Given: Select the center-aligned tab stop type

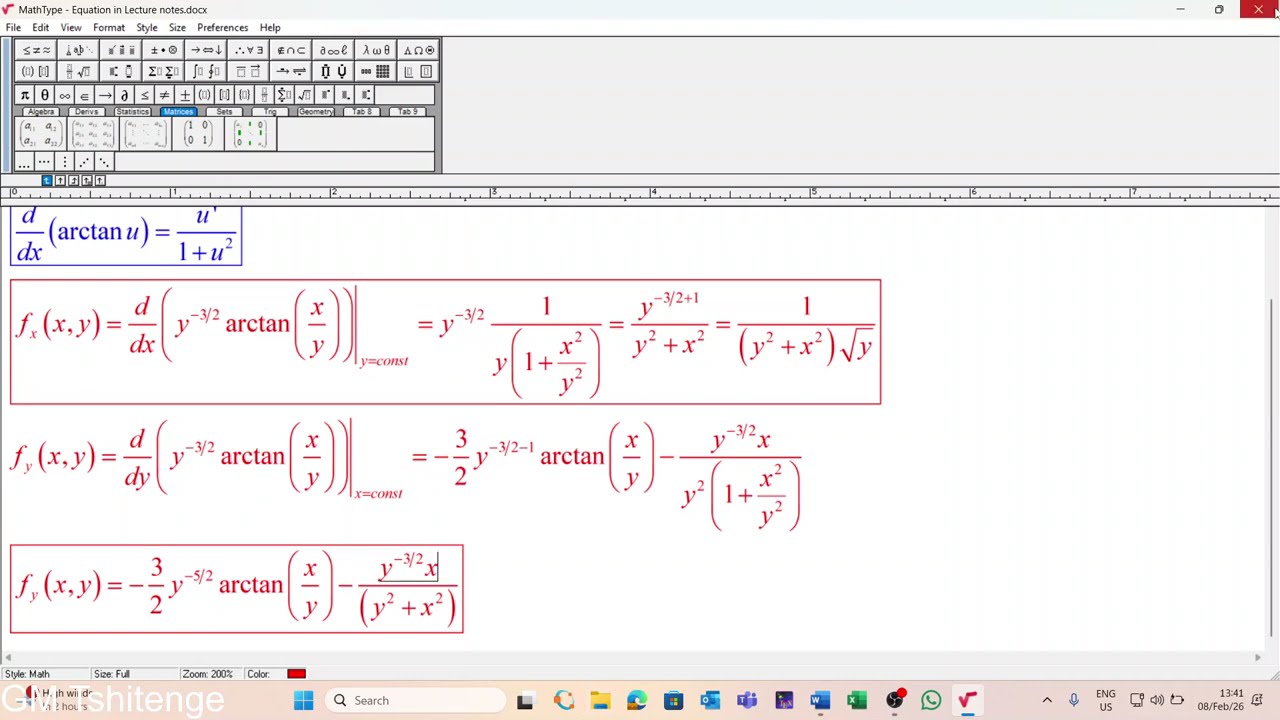Looking at the screenshot, I should [60, 180].
